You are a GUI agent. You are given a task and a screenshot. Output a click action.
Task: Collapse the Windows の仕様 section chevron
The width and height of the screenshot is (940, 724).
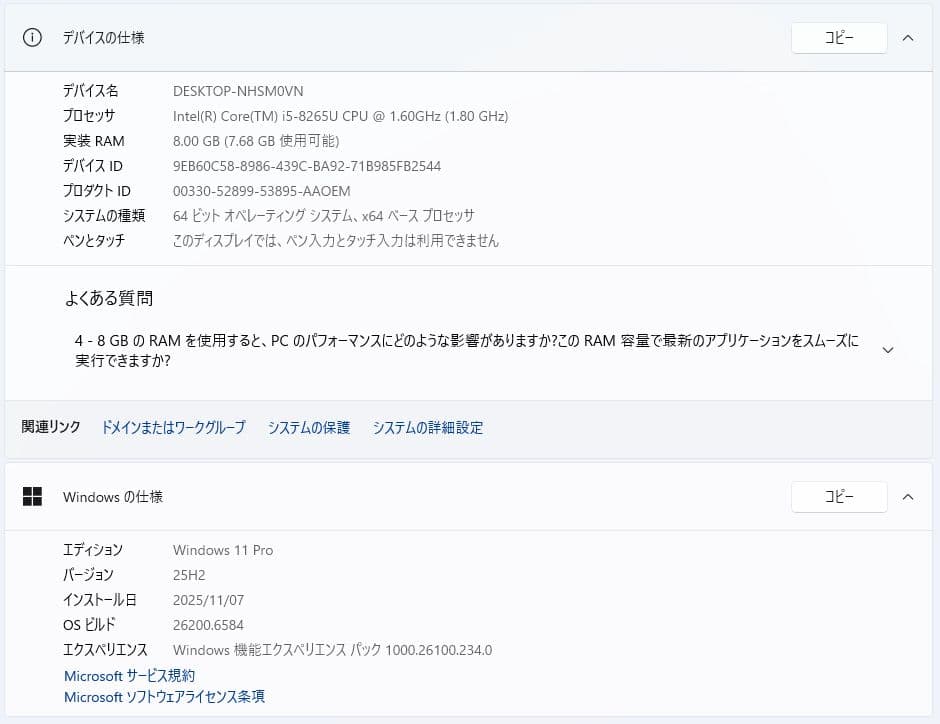(908, 496)
